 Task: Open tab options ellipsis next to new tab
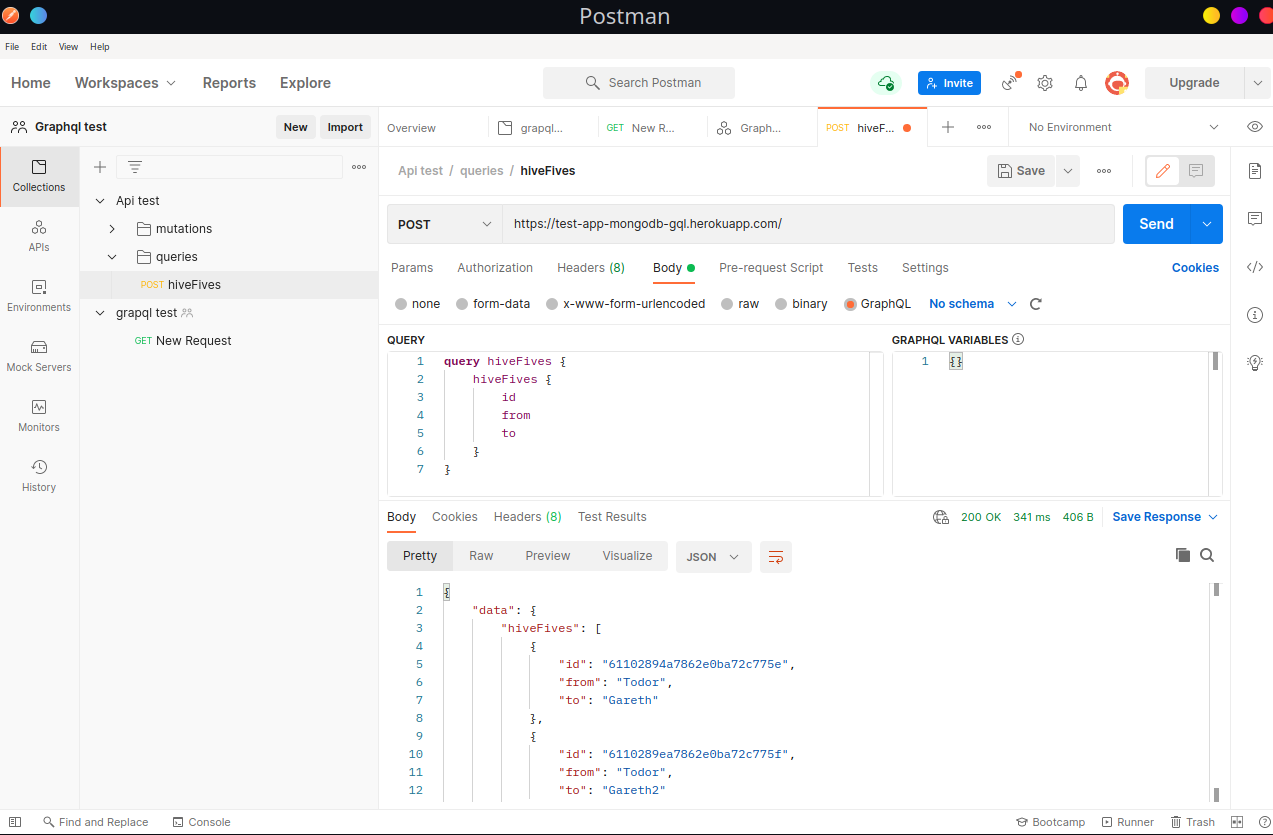984,127
